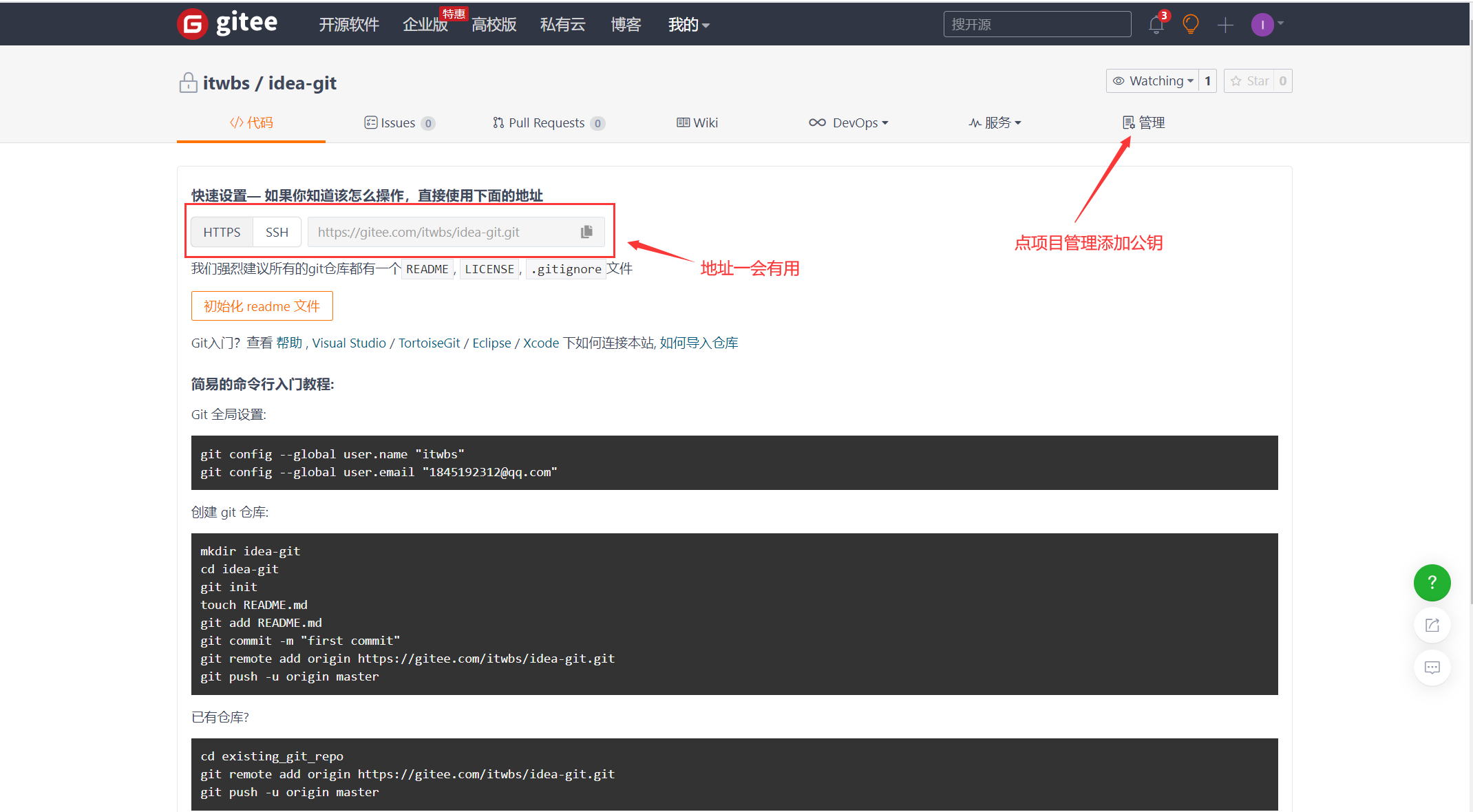Open the 如何导入仓库 link
The image size is (1473, 812).
(x=699, y=343)
